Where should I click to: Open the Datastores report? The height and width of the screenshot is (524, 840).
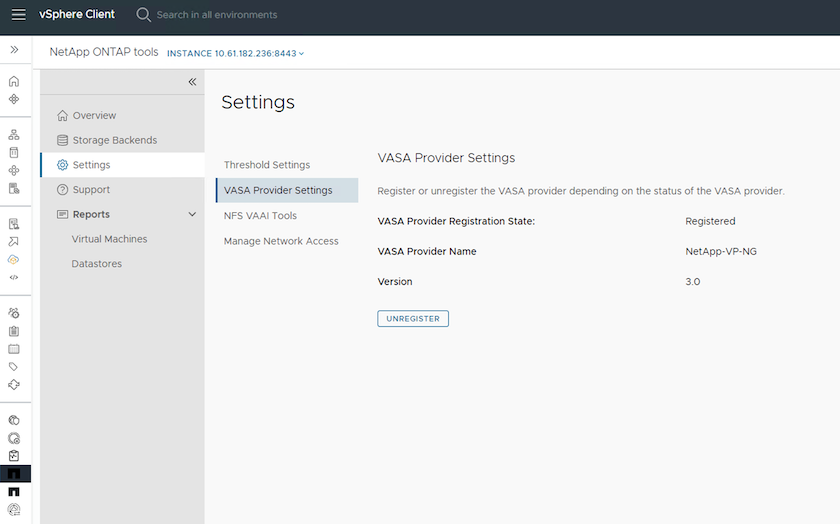96,264
